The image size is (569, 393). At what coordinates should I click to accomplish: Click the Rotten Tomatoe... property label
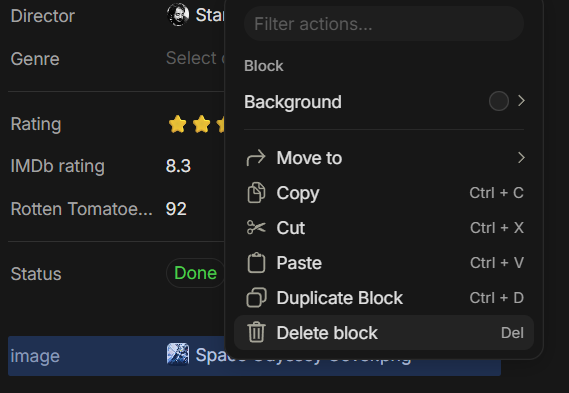pos(82,209)
